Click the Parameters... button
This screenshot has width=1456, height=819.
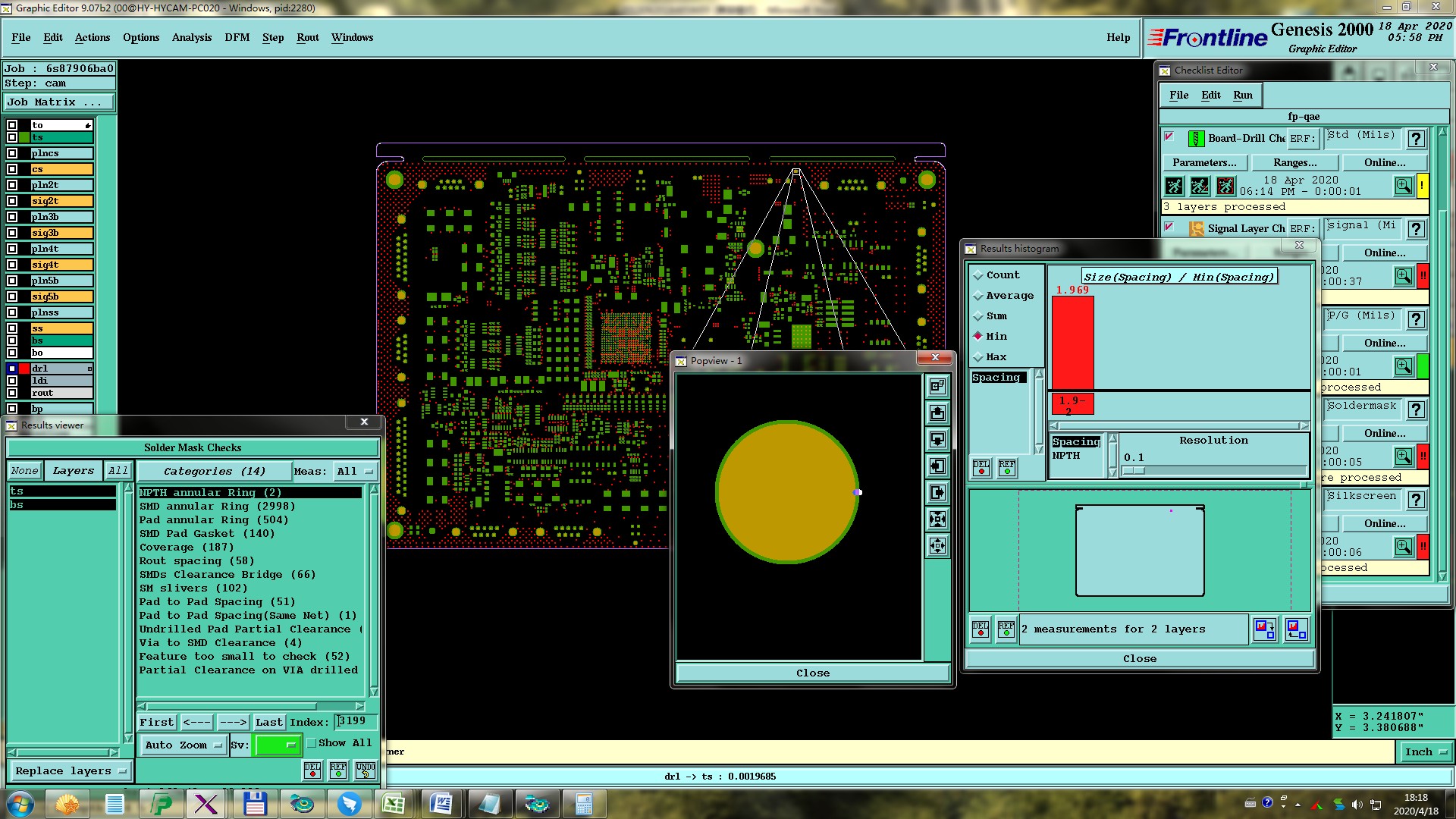tap(1203, 162)
